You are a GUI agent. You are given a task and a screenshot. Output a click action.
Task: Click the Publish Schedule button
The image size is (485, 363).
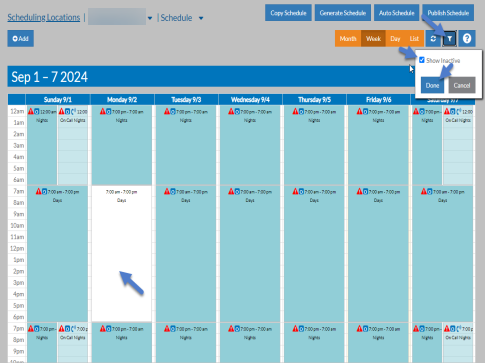click(x=448, y=13)
